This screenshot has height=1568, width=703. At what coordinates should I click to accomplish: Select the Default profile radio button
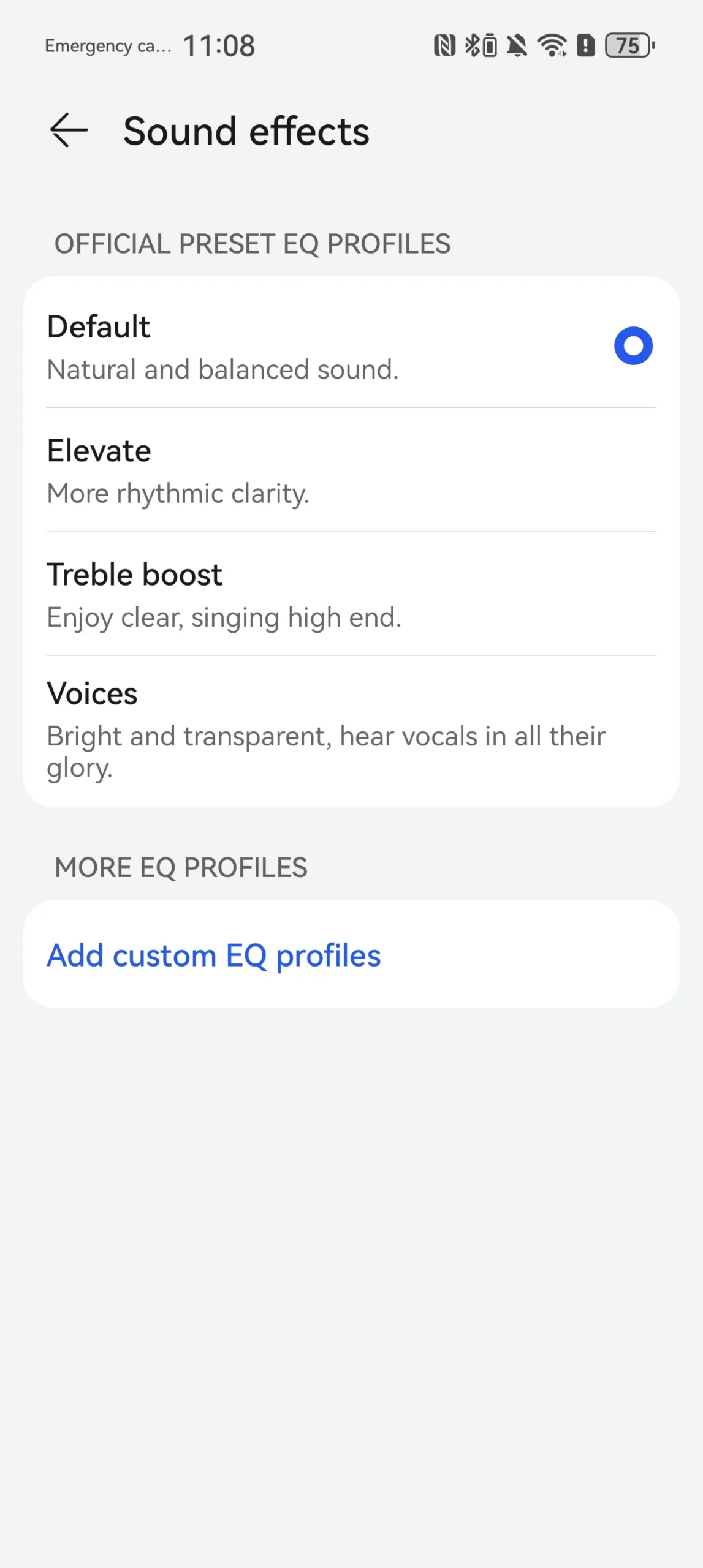point(633,345)
